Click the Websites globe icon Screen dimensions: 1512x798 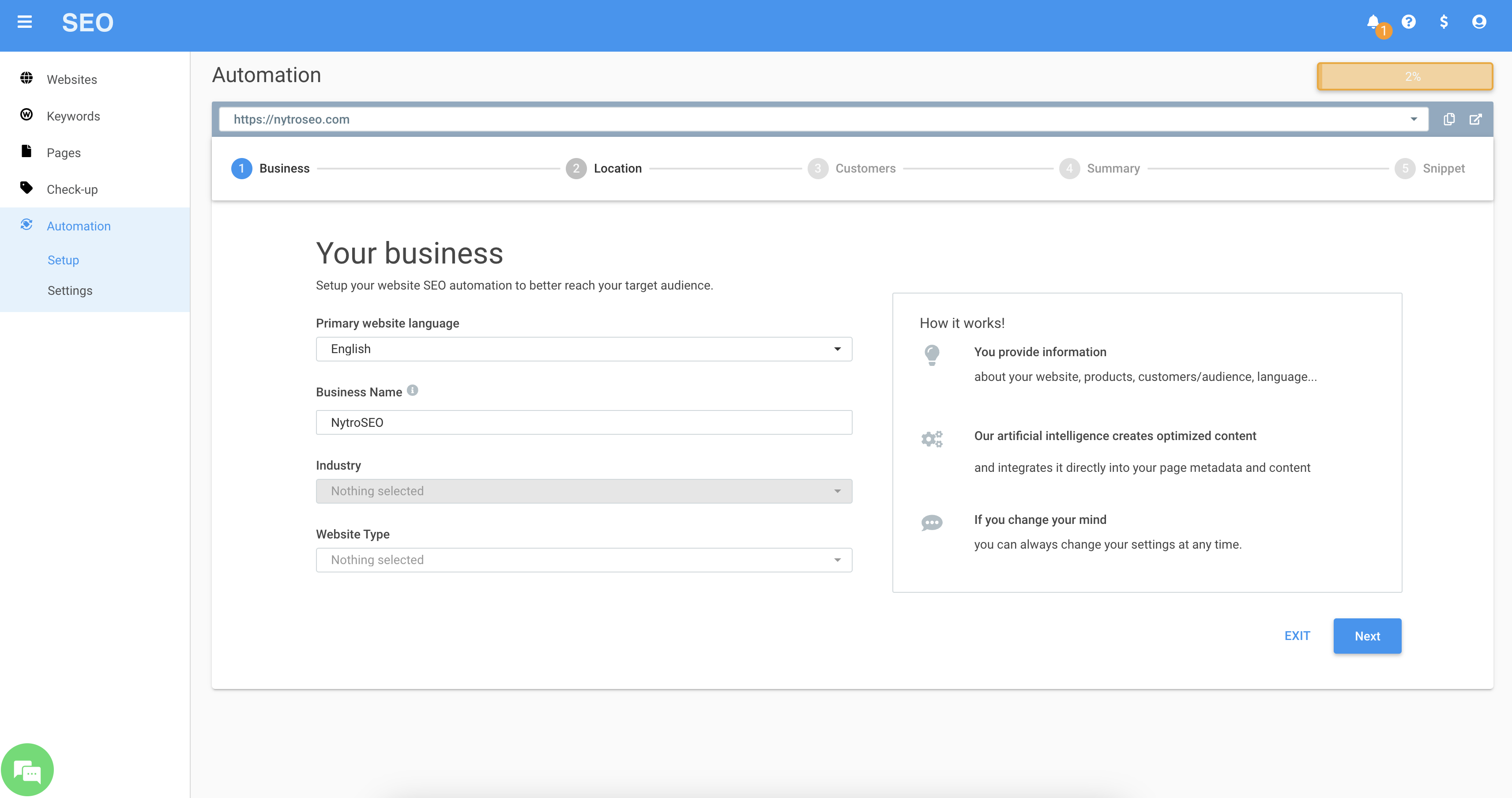26,78
